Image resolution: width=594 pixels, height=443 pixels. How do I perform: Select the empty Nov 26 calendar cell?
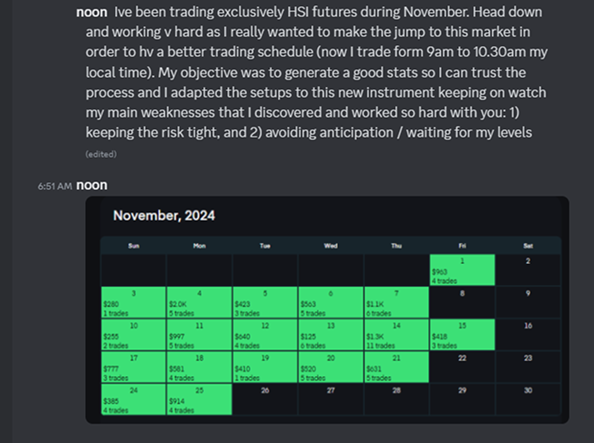pyautogui.click(x=265, y=399)
